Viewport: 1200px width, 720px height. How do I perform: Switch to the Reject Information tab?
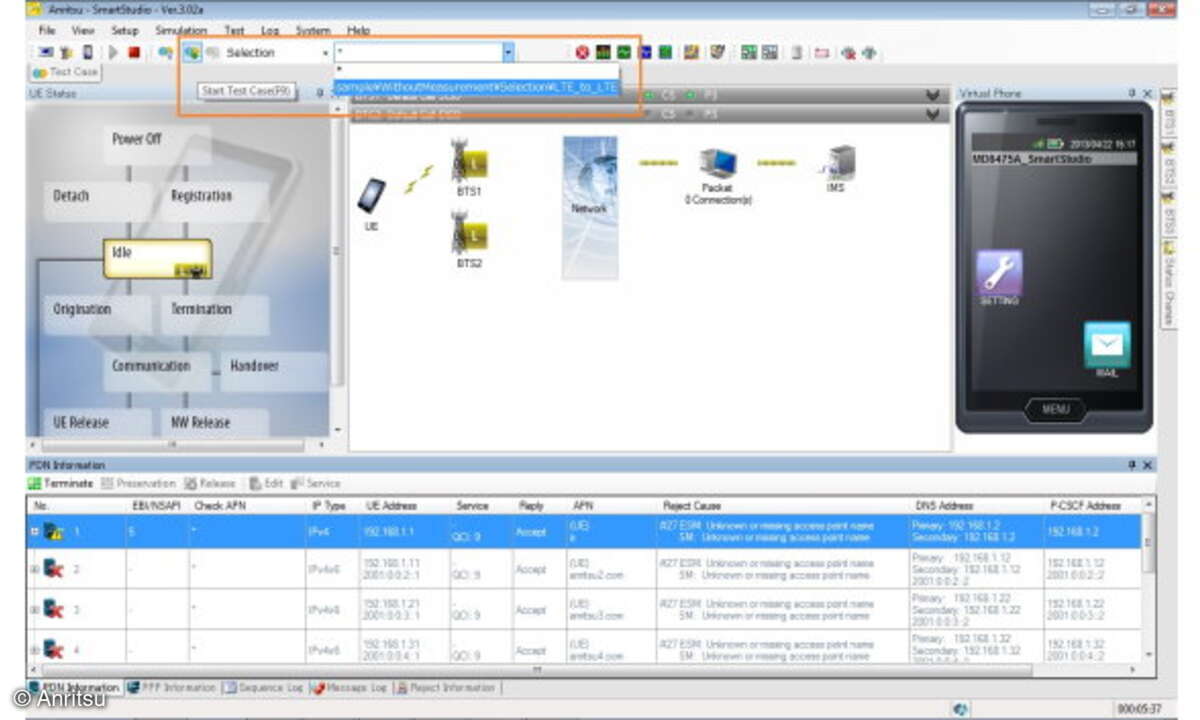[x=445, y=688]
